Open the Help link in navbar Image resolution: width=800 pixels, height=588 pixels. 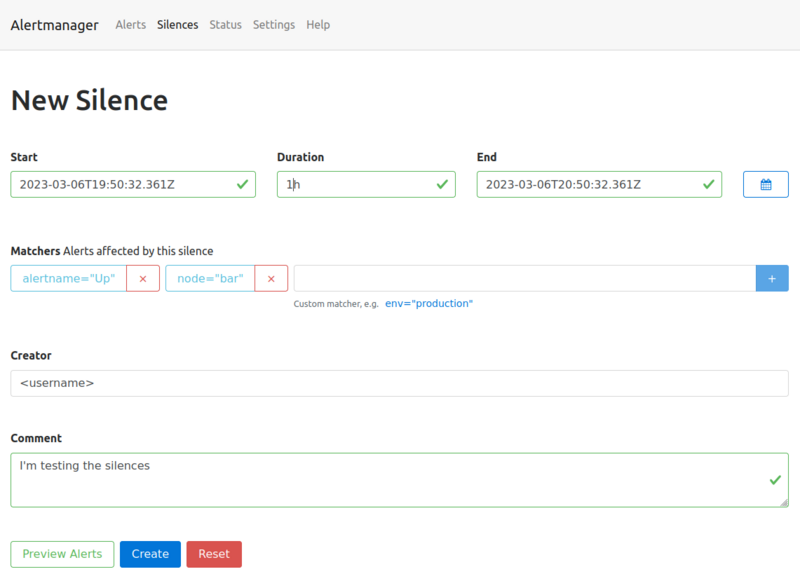pyautogui.click(x=318, y=25)
